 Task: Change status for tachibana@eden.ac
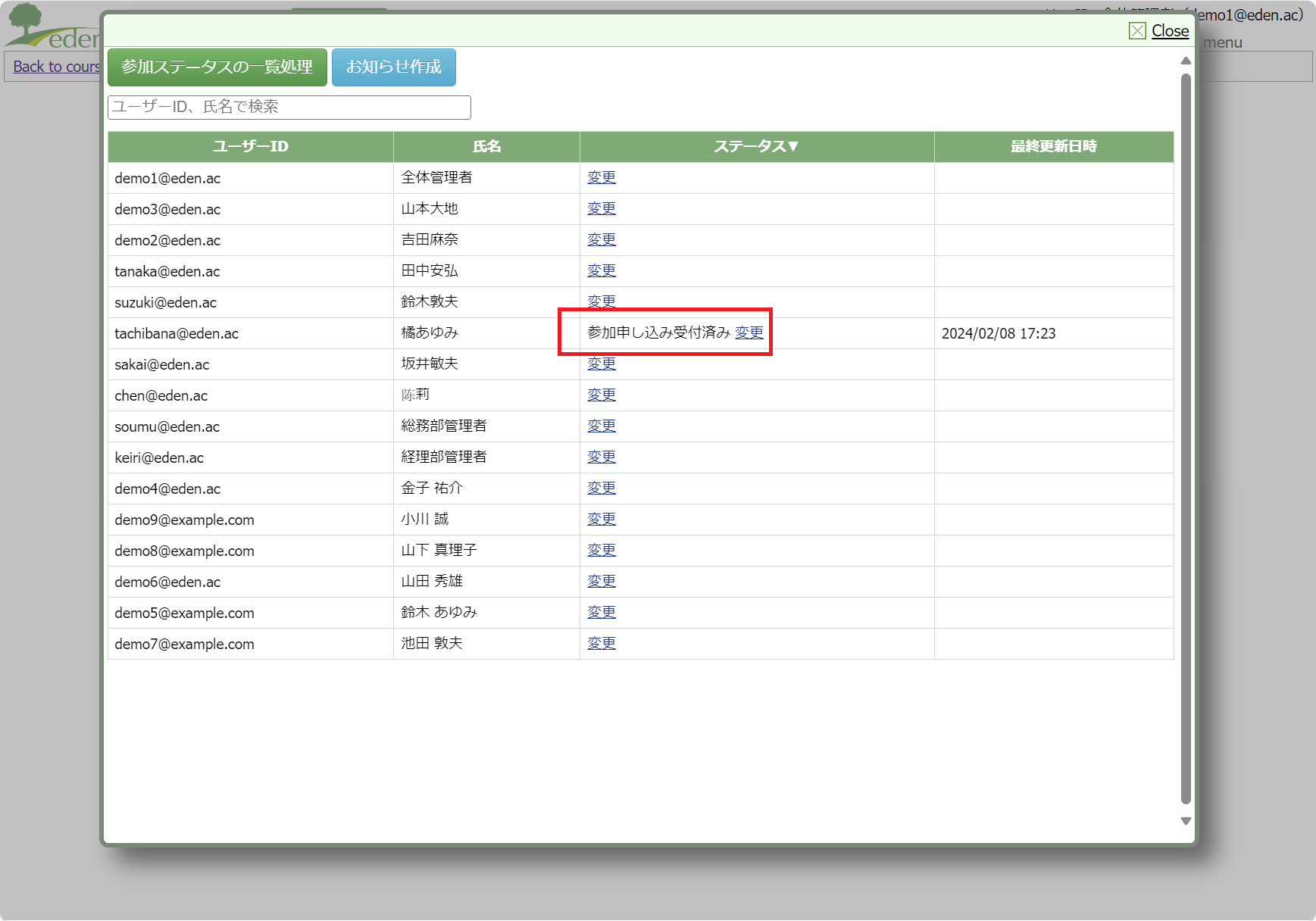[x=749, y=332]
